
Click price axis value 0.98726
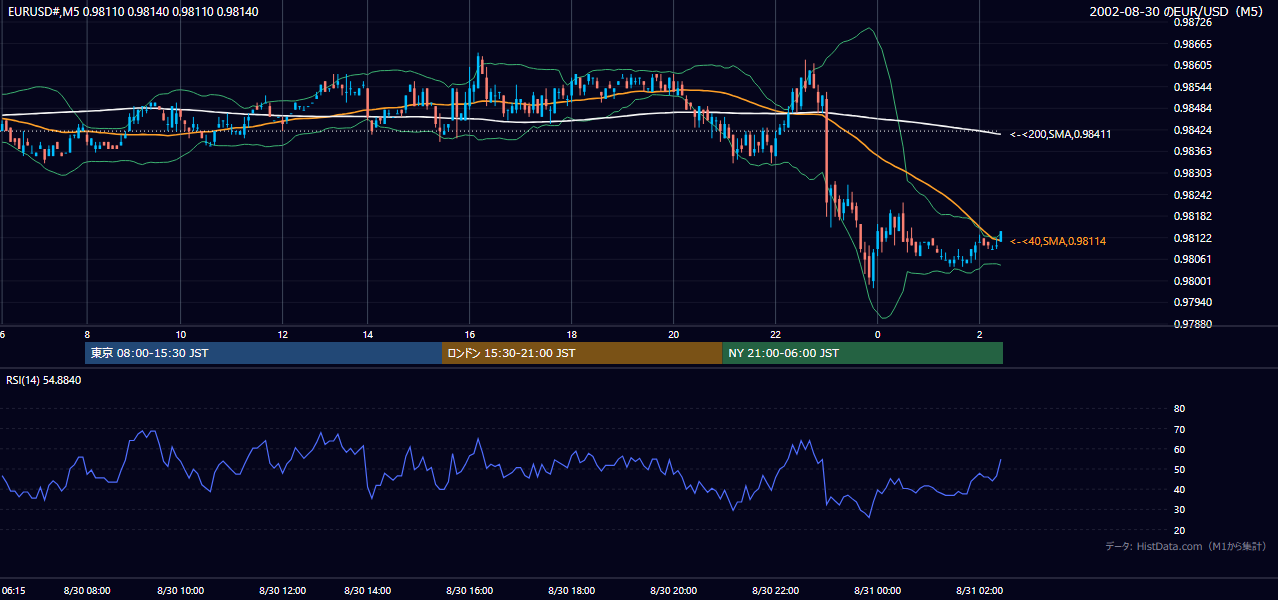(1192, 22)
